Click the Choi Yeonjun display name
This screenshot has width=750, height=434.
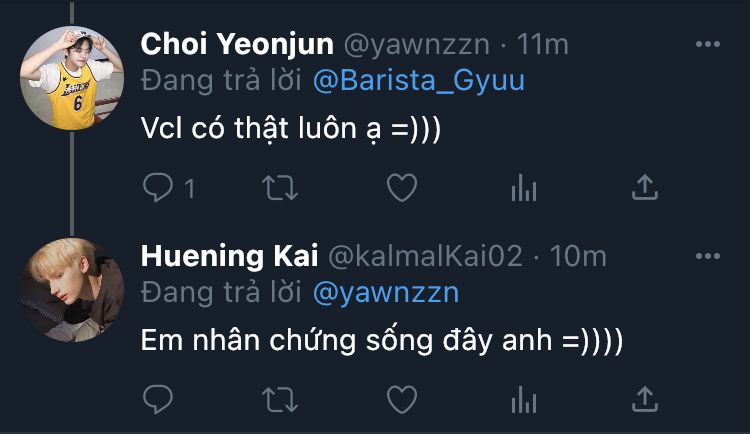coord(237,44)
